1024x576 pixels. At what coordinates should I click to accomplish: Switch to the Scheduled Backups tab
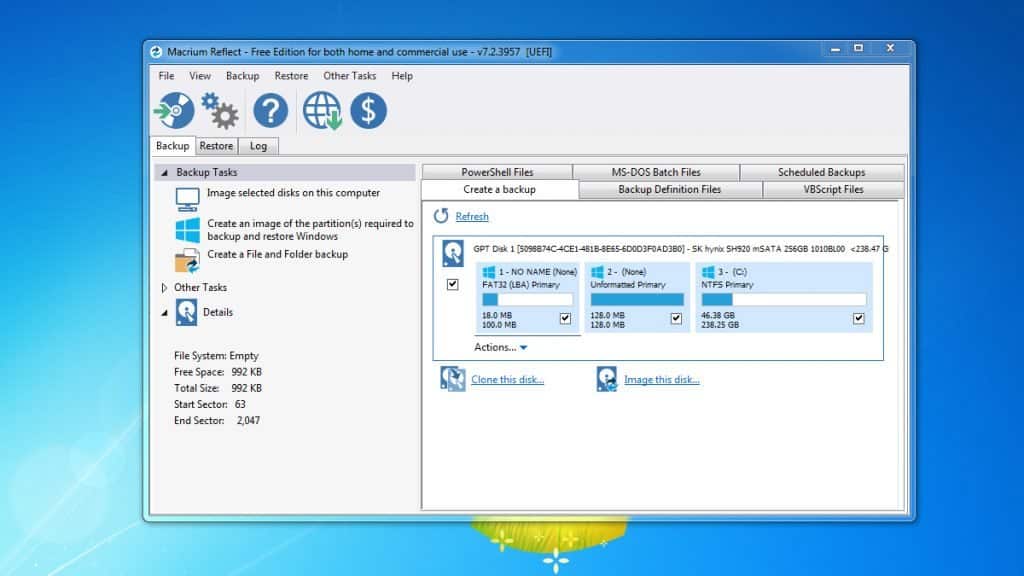[821, 172]
